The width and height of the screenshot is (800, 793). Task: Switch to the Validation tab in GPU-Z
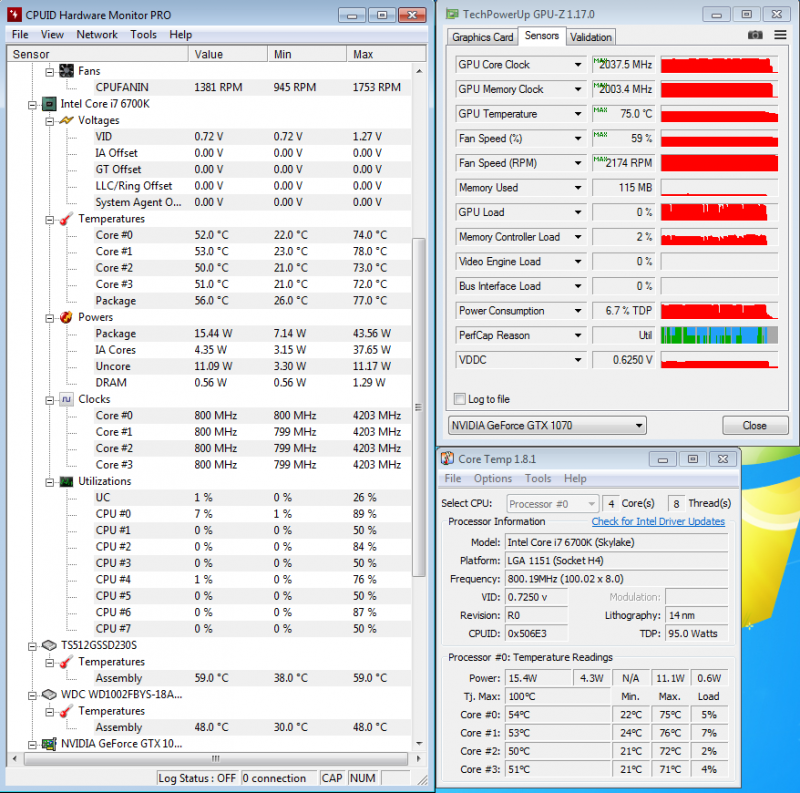pos(591,37)
